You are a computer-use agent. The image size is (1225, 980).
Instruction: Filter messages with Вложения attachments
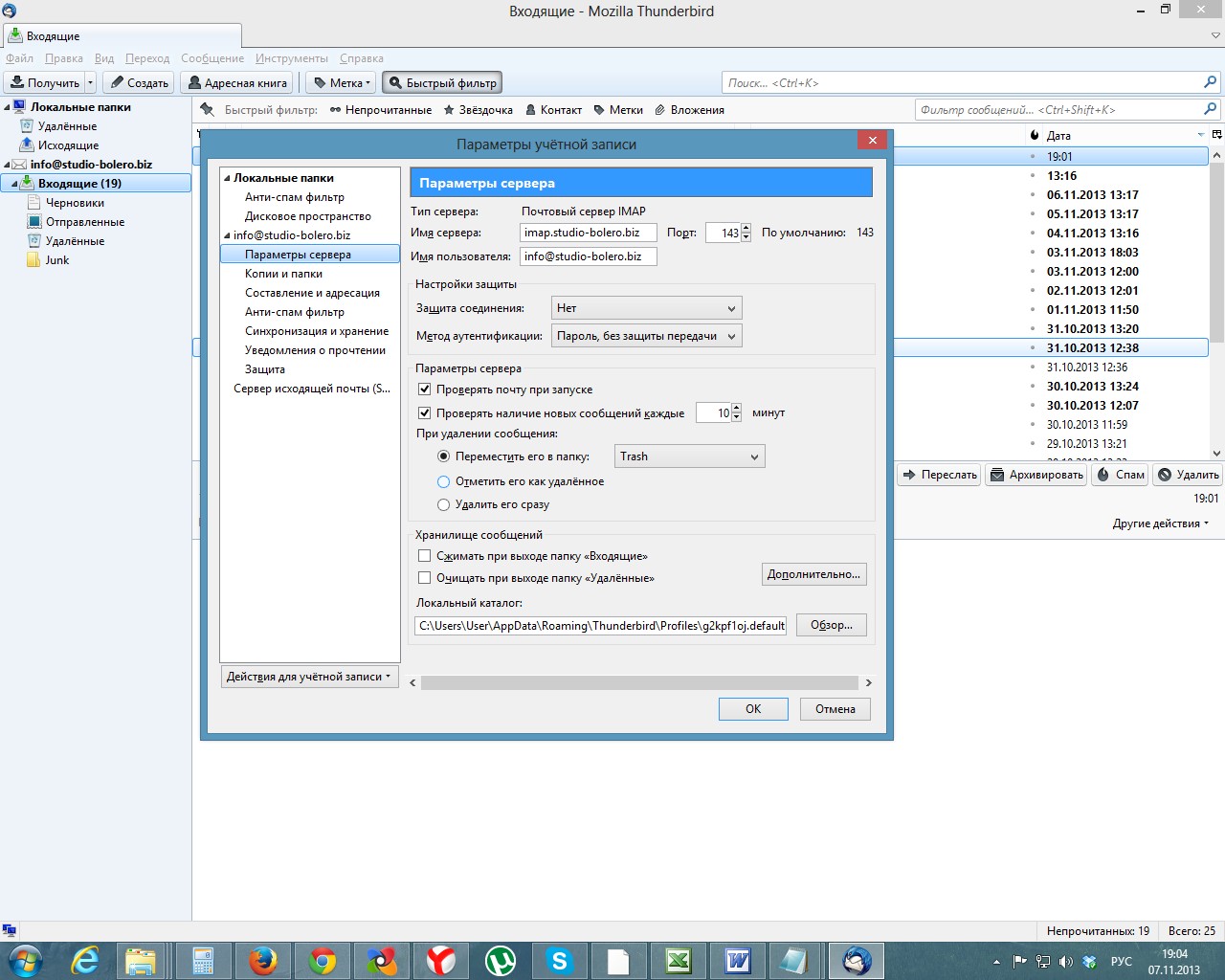689,110
